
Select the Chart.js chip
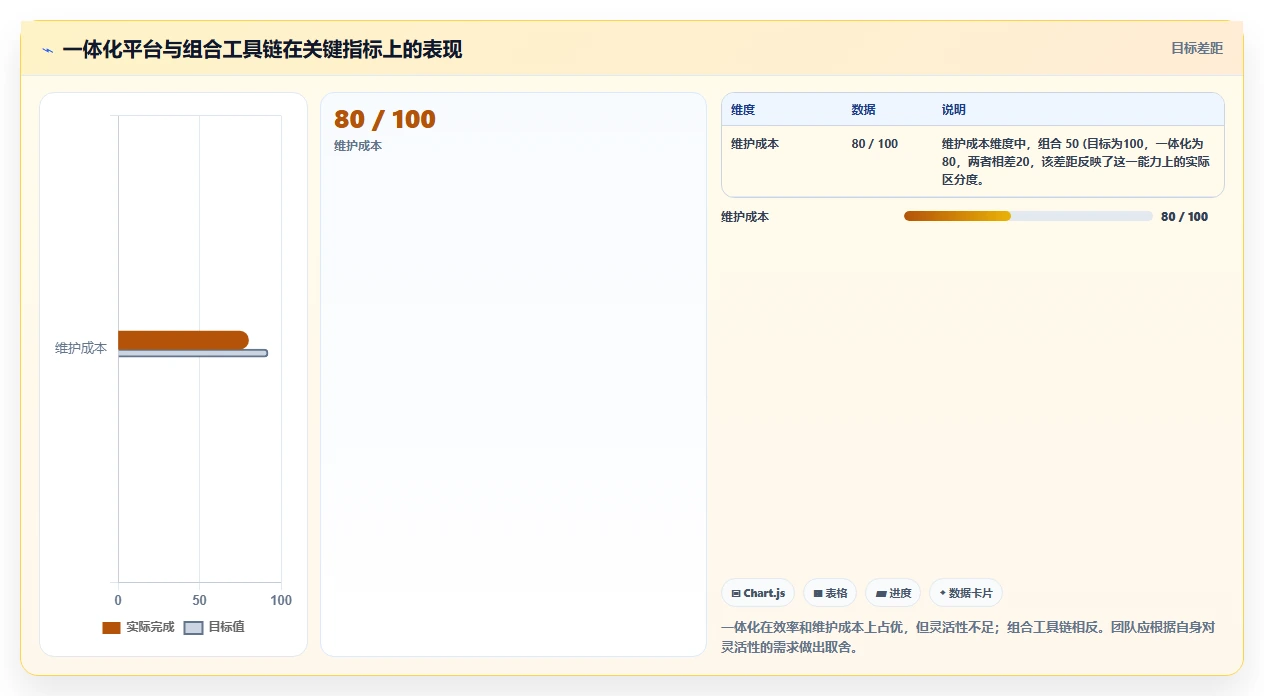tap(758, 593)
